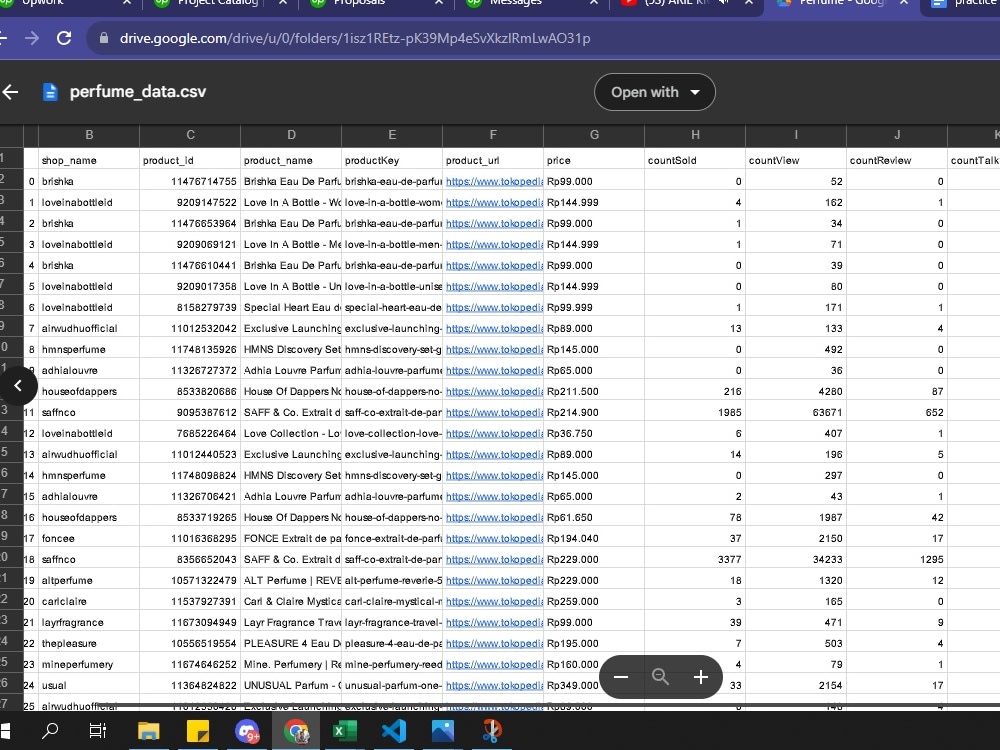Click the 'carlclaire' shop cell
The height and width of the screenshot is (750, 1000).
(89, 601)
